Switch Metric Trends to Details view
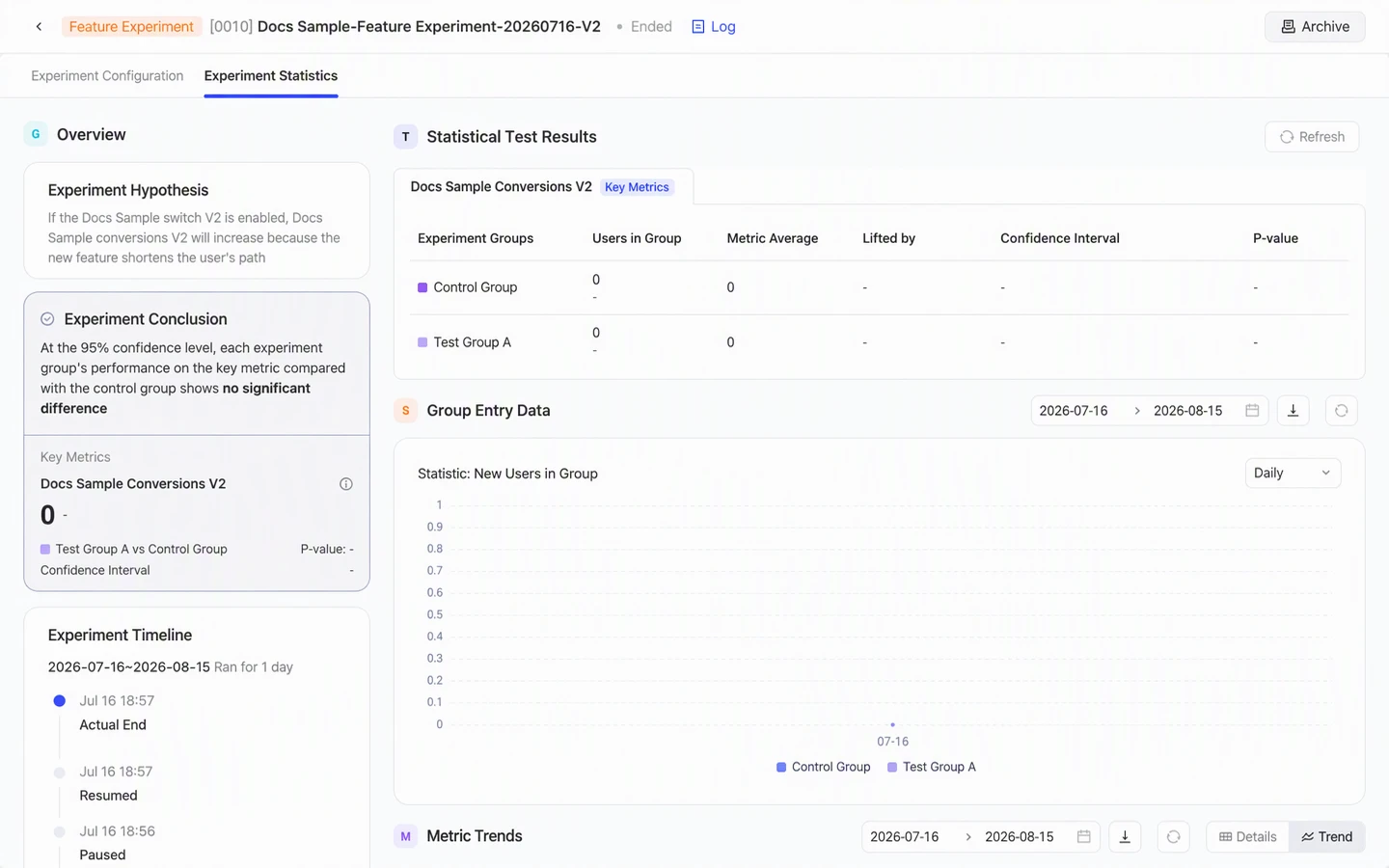 [x=1248, y=837]
